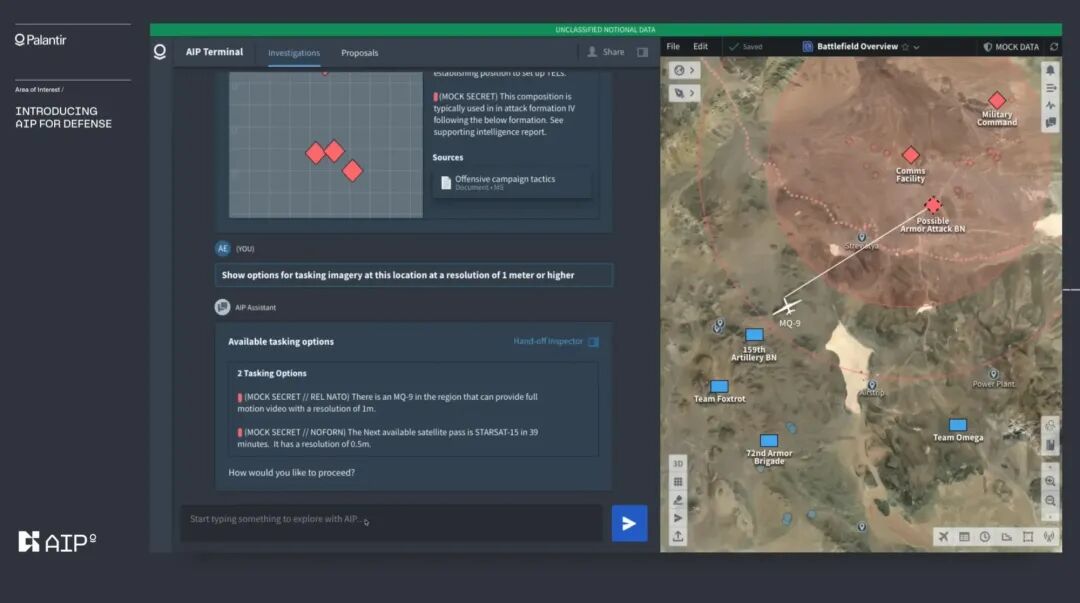
Task: Click the MOCK DATA shield badge
Action: coord(1011,47)
